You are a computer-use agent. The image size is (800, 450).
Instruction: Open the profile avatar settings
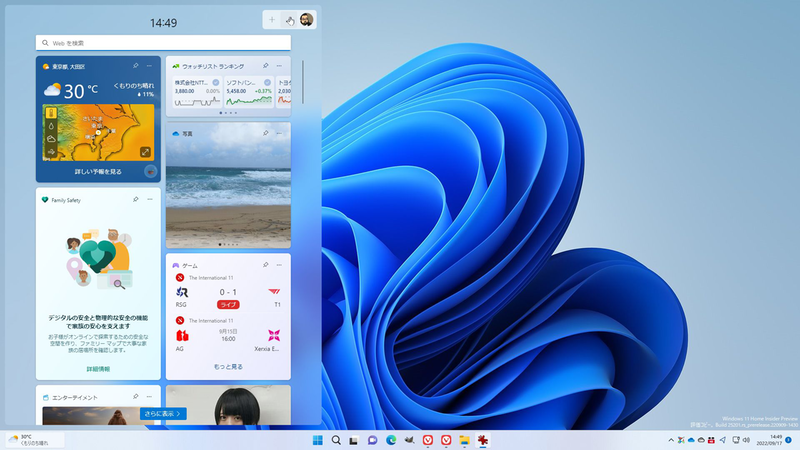pos(307,20)
